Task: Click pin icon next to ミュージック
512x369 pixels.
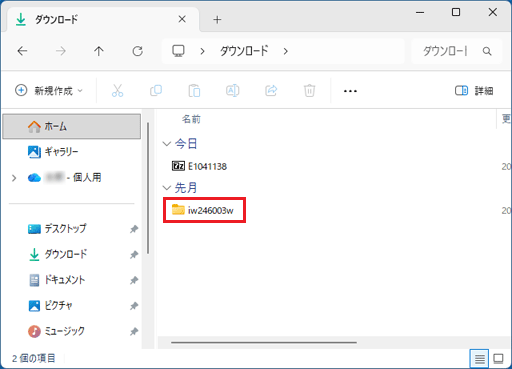Action: (x=134, y=331)
